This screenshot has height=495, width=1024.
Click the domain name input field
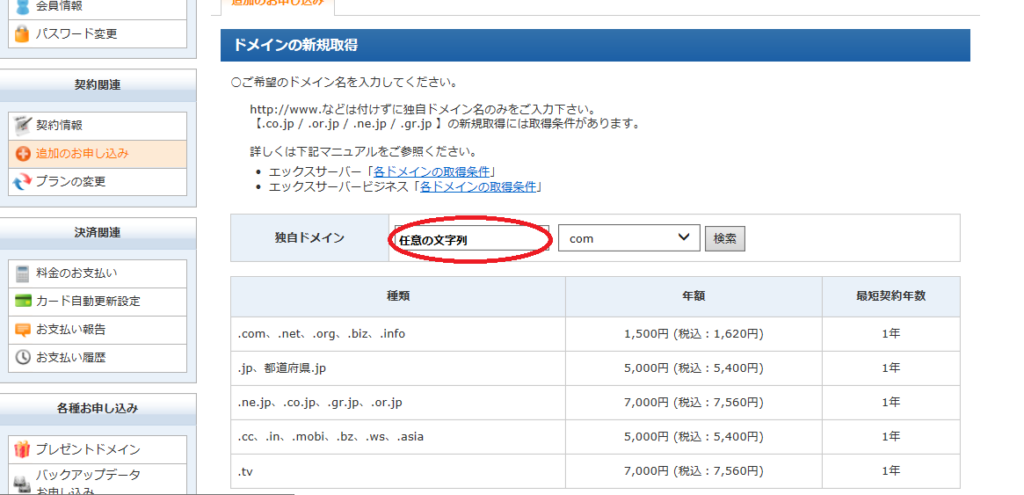click(470, 239)
